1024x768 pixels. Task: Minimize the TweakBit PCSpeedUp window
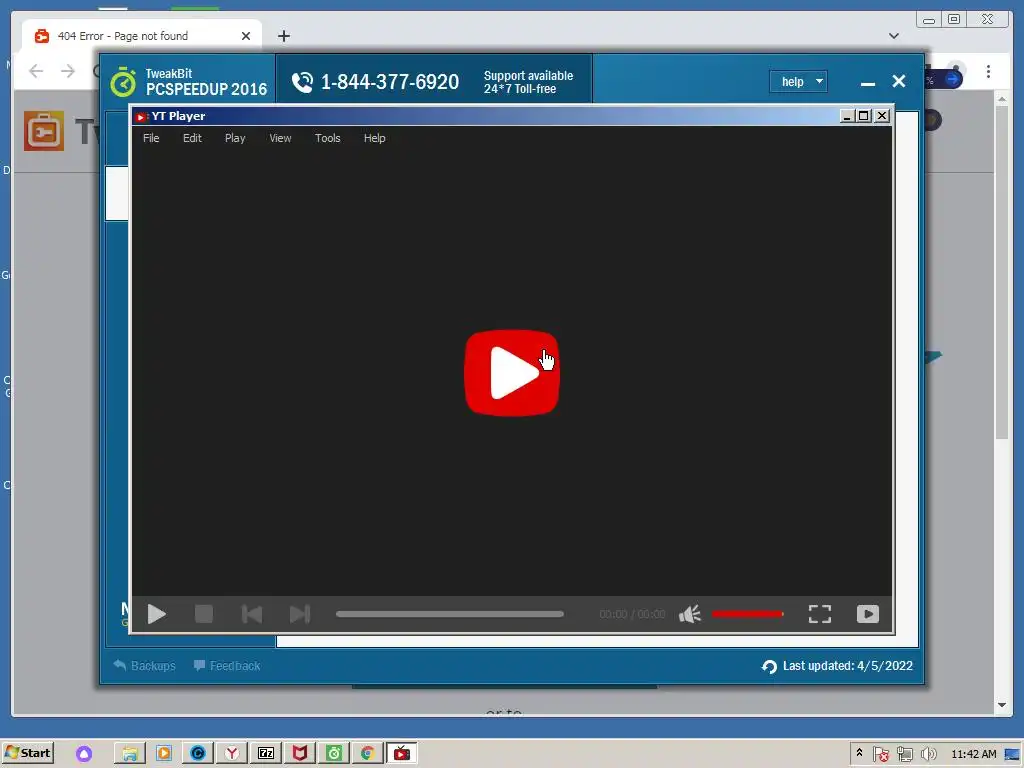867,82
